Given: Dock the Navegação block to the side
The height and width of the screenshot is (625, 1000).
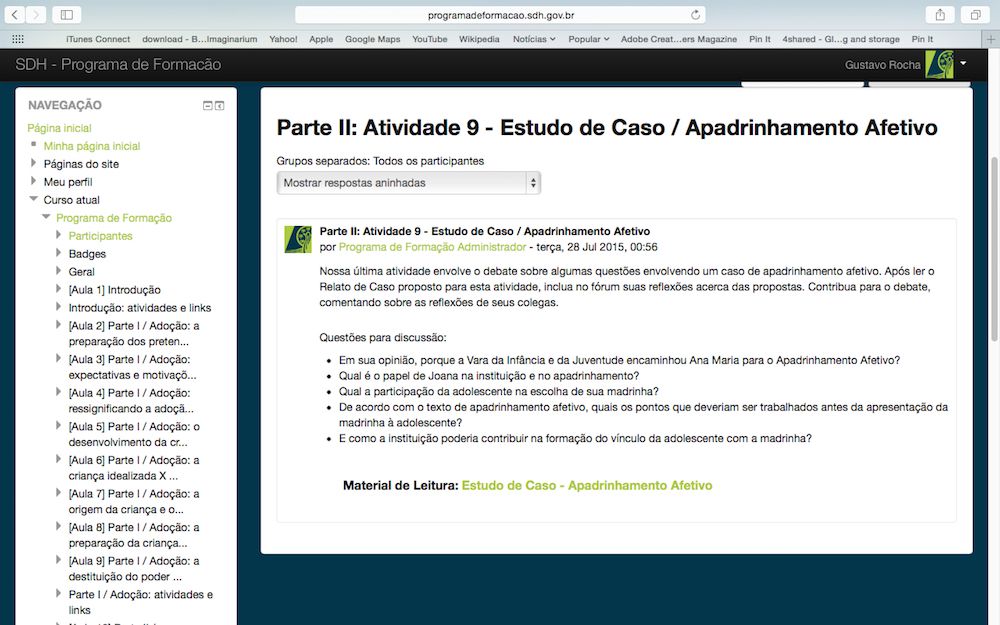Looking at the screenshot, I should pos(220,106).
